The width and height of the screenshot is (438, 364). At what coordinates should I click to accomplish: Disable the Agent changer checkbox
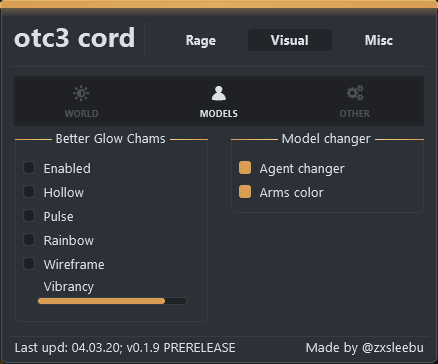point(245,168)
